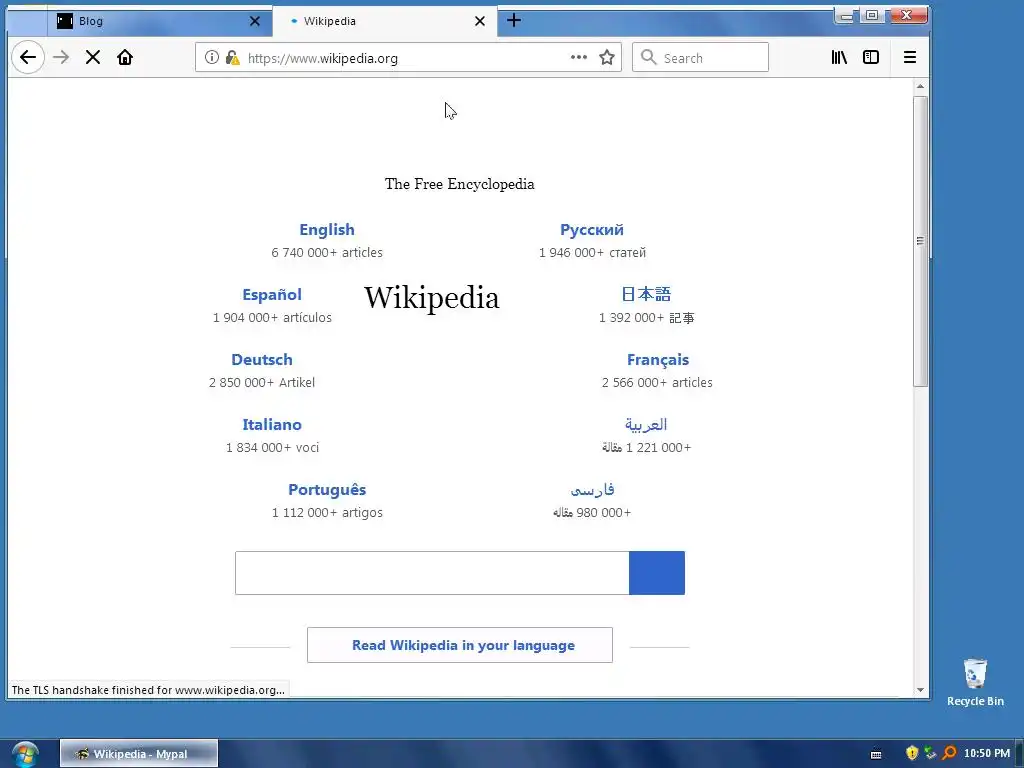This screenshot has height=768, width=1024.
Task: Open the browser home page
Action: [125, 57]
